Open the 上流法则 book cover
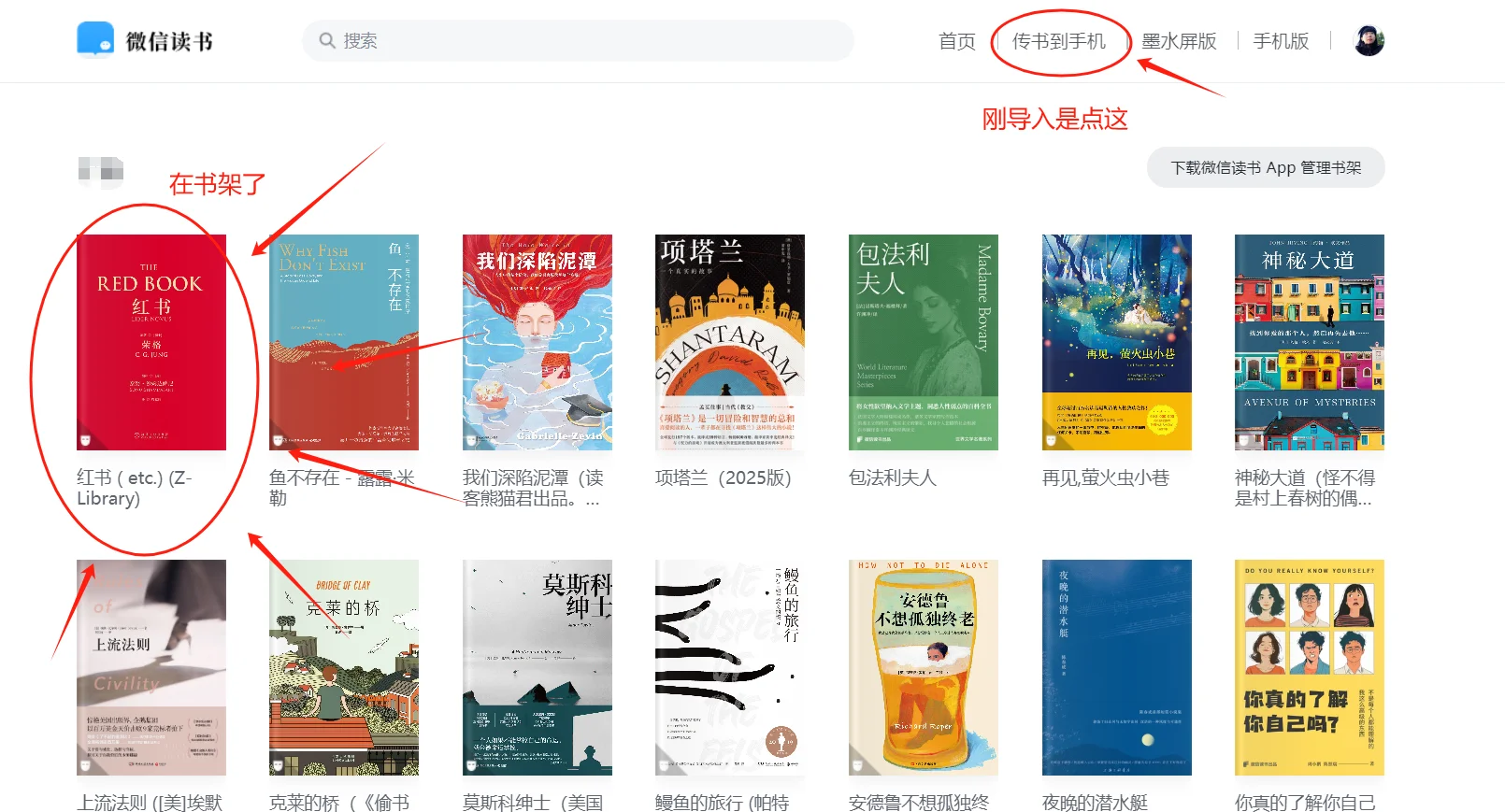Image resolution: width=1505 pixels, height=812 pixels. point(151,667)
